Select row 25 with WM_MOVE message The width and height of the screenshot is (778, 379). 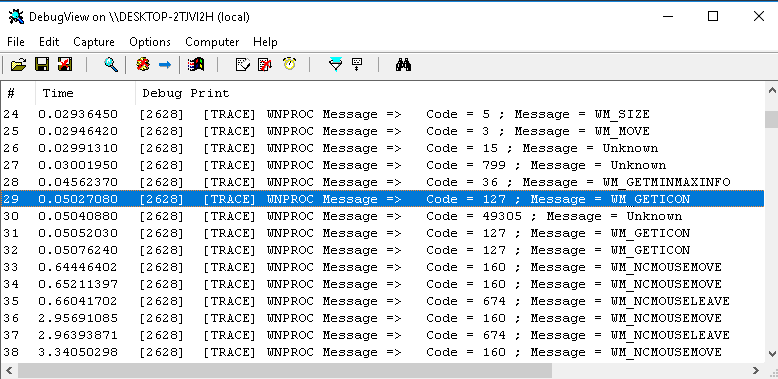point(382,131)
